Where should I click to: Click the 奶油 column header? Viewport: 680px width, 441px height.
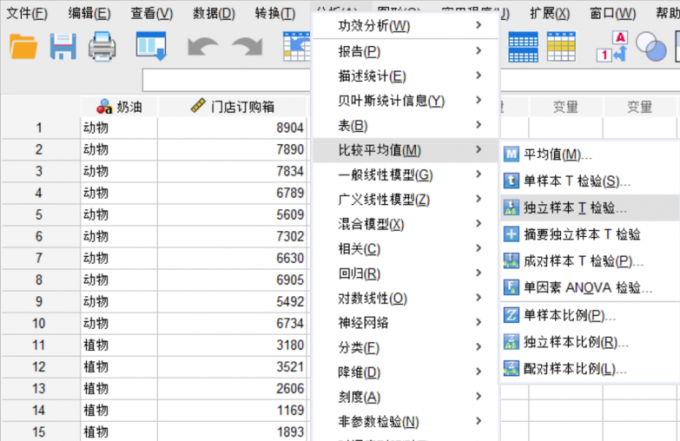coord(118,106)
